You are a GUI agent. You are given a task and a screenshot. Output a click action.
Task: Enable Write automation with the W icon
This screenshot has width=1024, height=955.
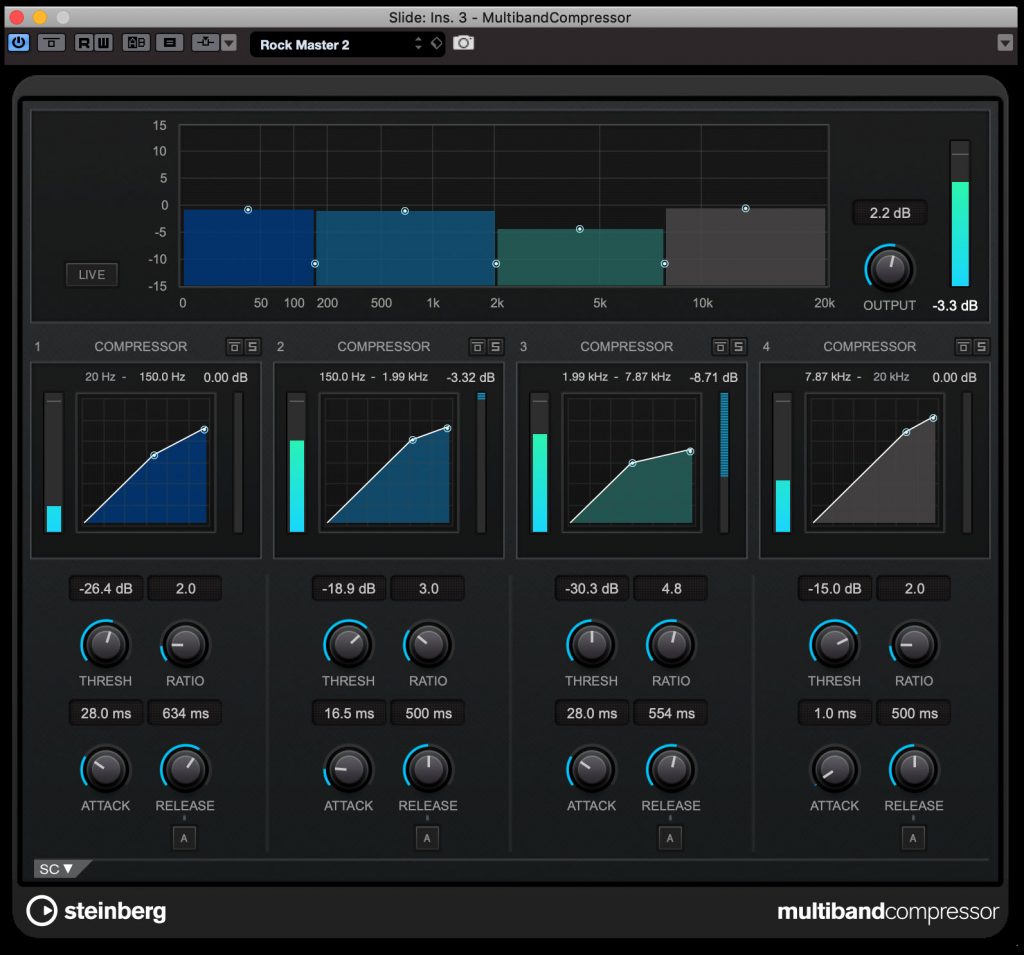pyautogui.click(x=103, y=43)
